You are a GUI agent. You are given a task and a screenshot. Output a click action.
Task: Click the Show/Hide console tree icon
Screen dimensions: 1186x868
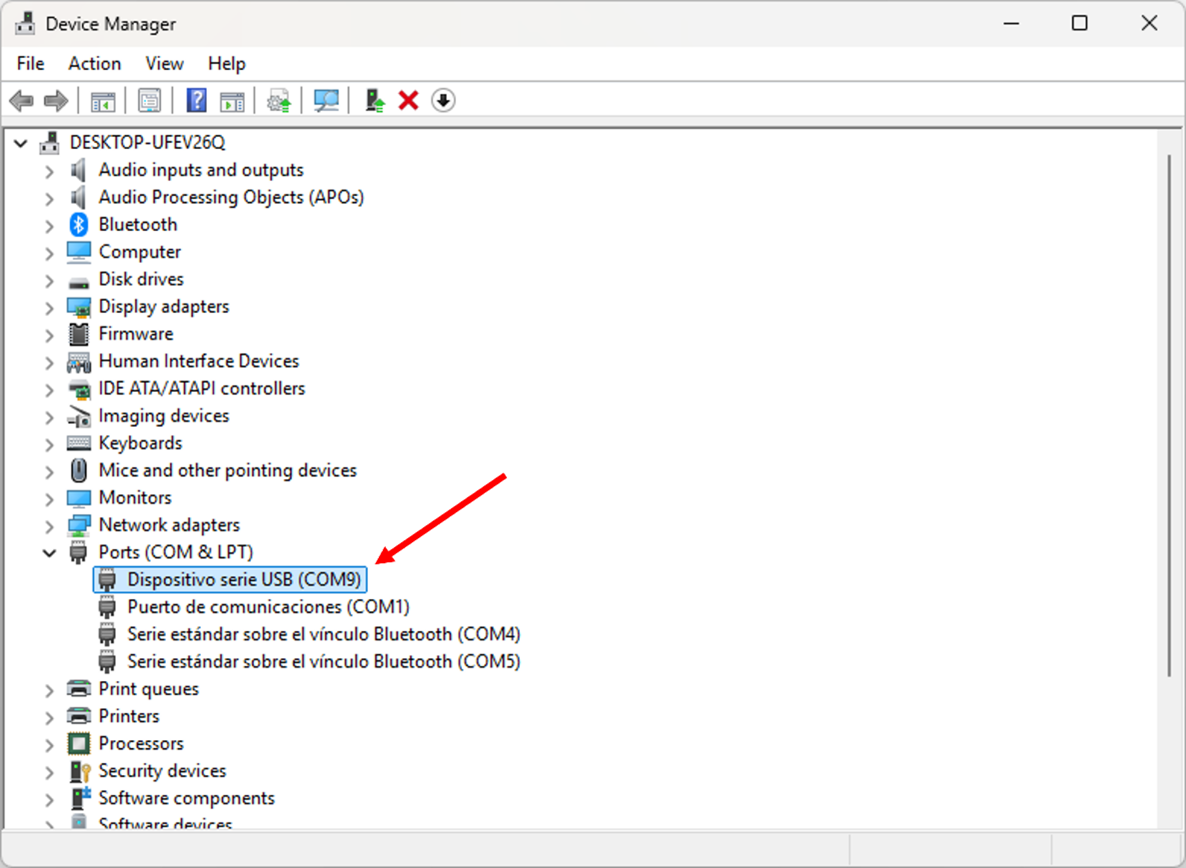(x=103, y=101)
